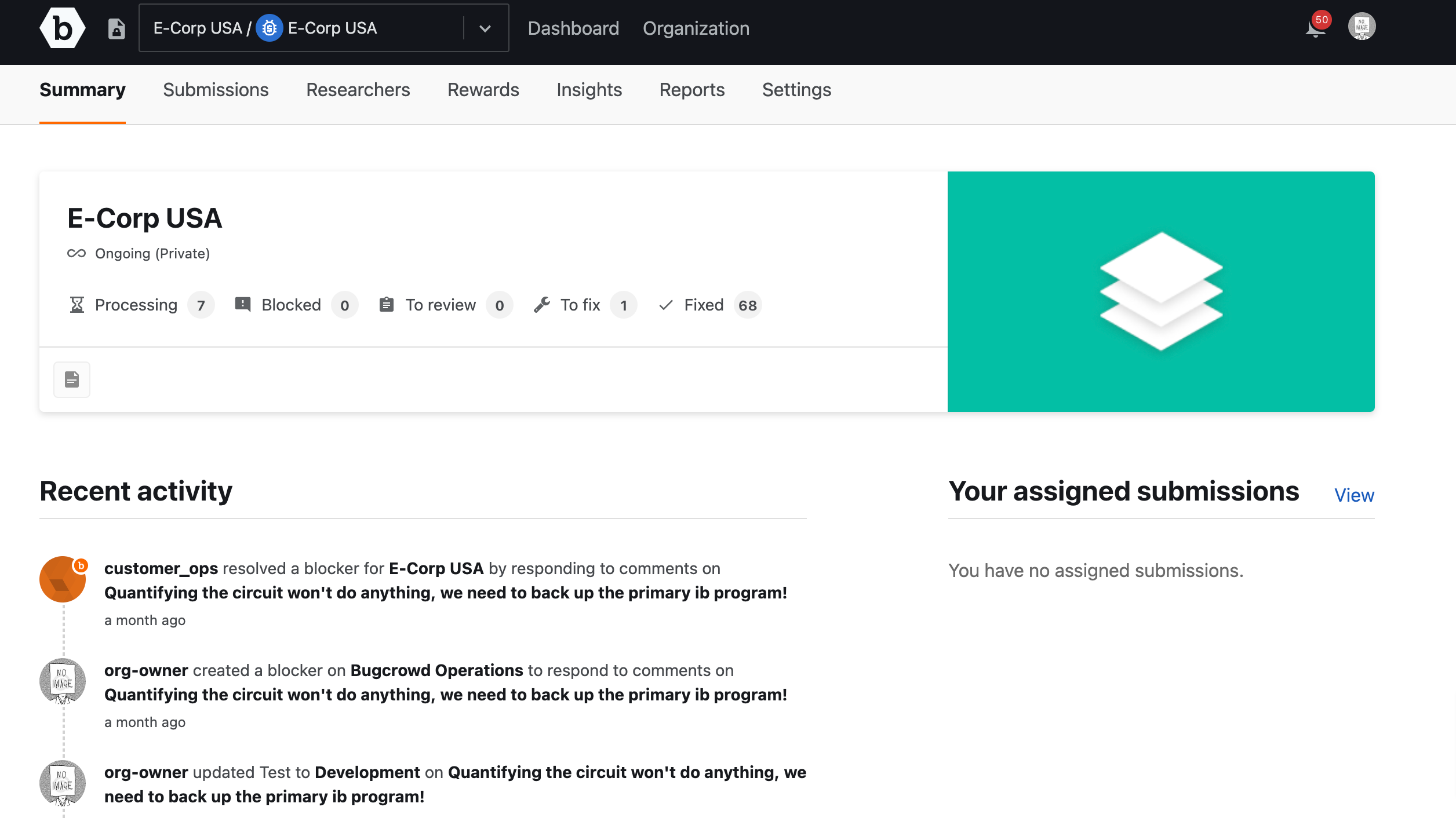Click org-owner avatar on updated Test entry
Viewport: 1456px width, 818px height.
63,783
